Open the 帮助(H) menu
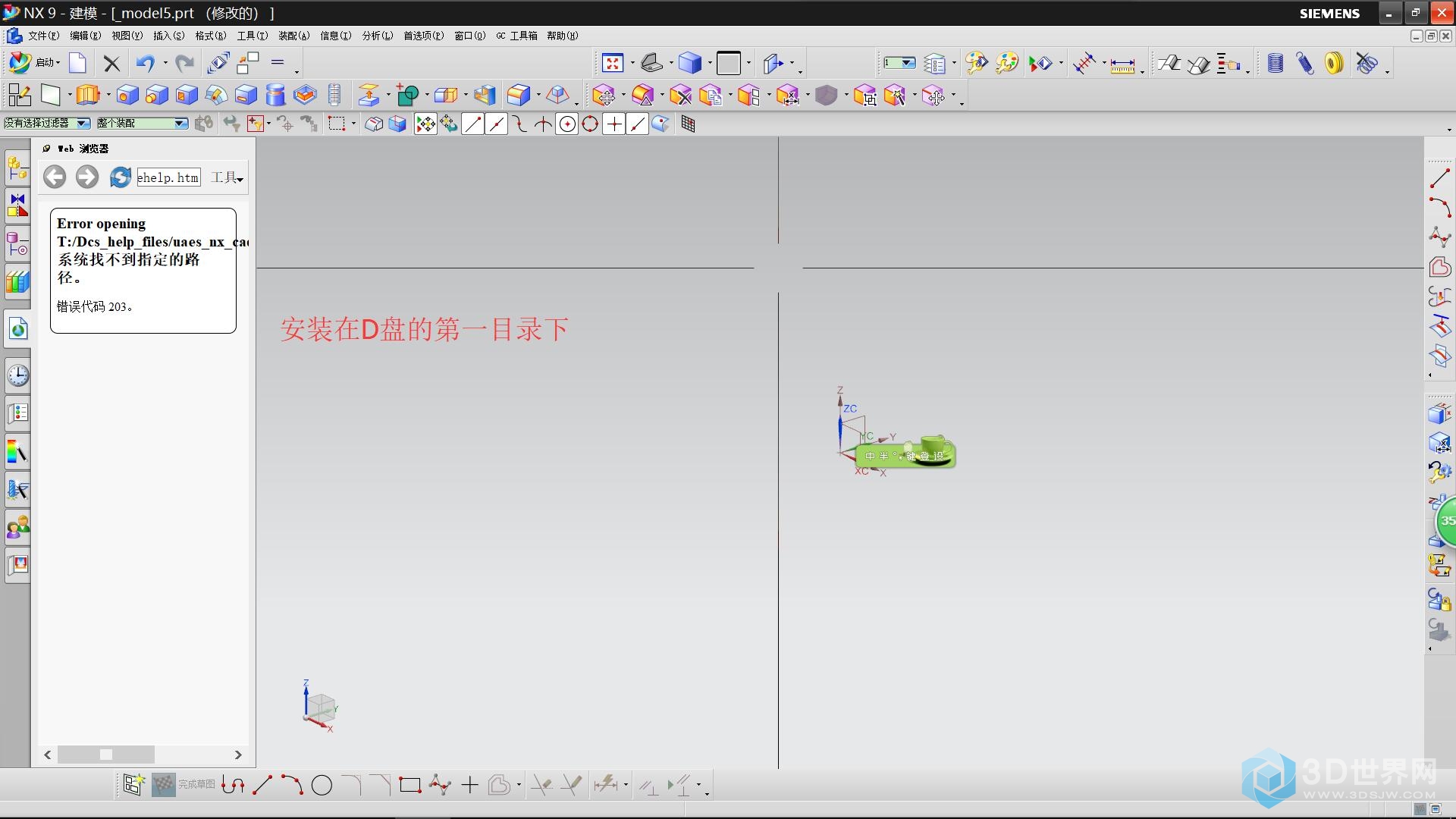This screenshot has width=1456, height=819. pos(562,36)
